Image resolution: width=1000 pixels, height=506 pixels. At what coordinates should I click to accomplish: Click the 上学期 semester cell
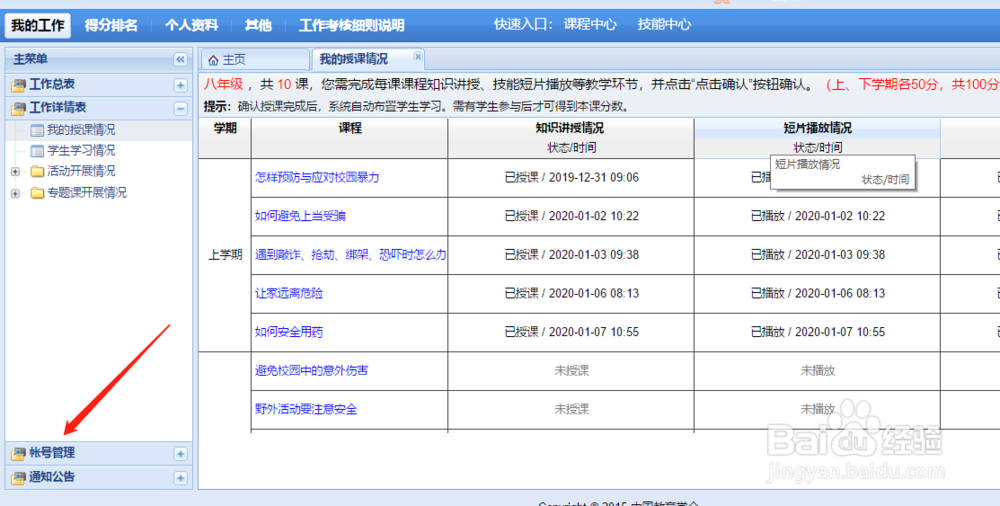tap(225, 255)
